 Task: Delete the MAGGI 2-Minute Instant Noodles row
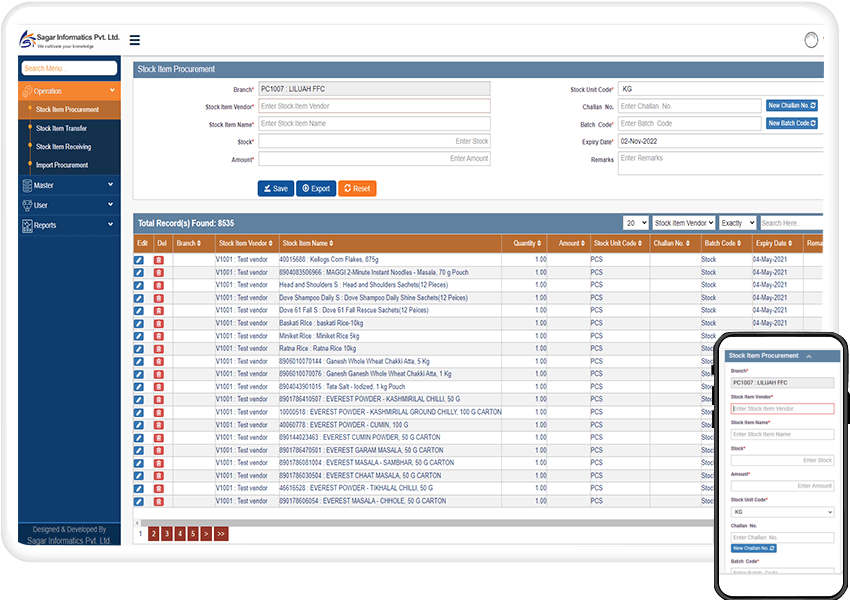pyautogui.click(x=159, y=273)
